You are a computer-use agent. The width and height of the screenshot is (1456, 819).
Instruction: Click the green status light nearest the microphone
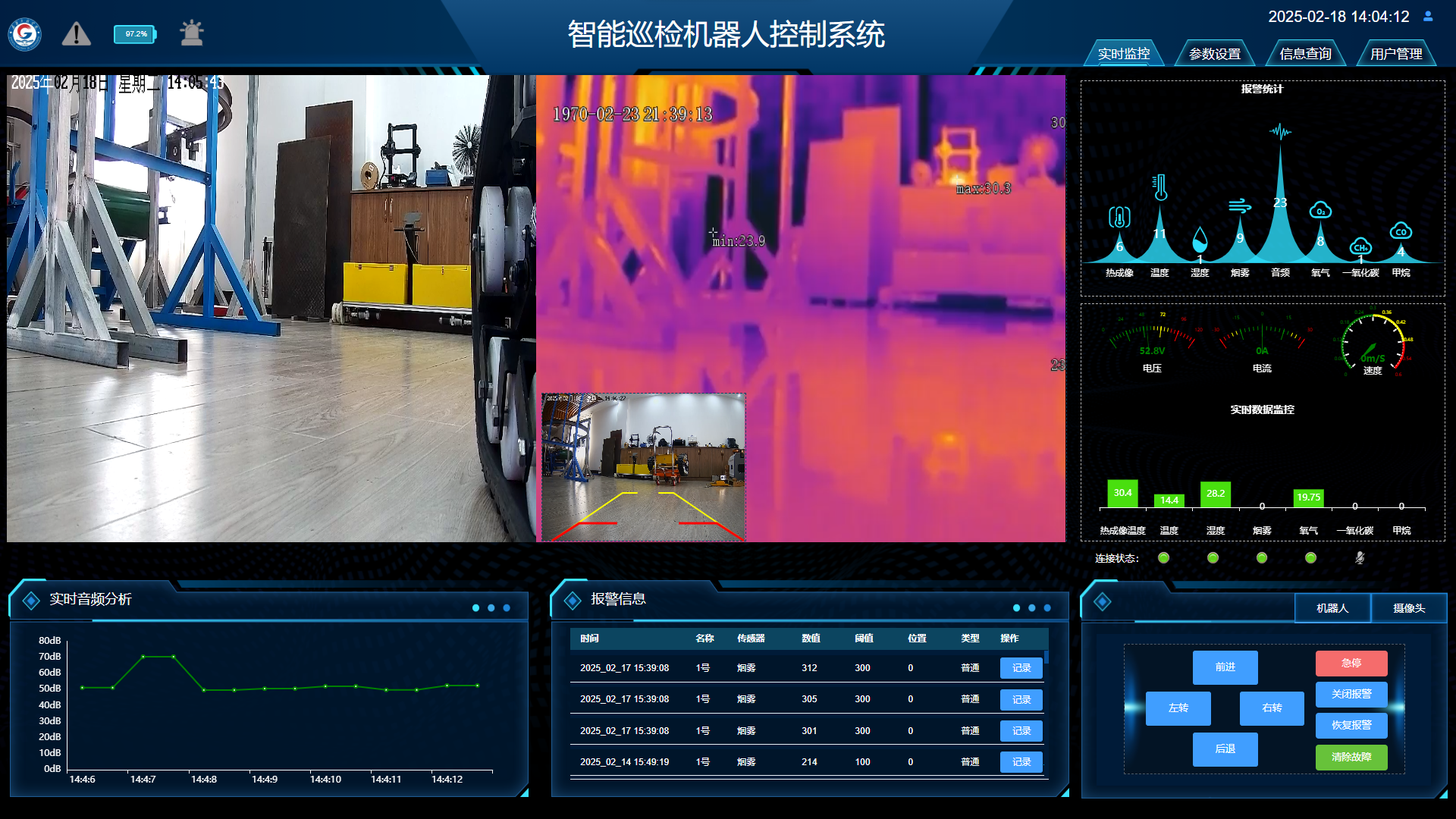(1310, 558)
